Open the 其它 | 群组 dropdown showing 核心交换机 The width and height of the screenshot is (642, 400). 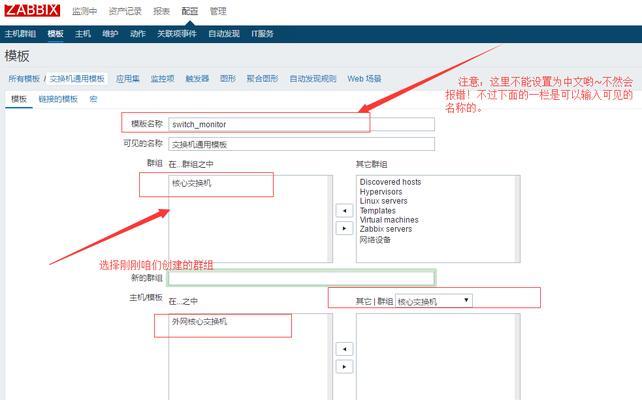tap(434, 301)
